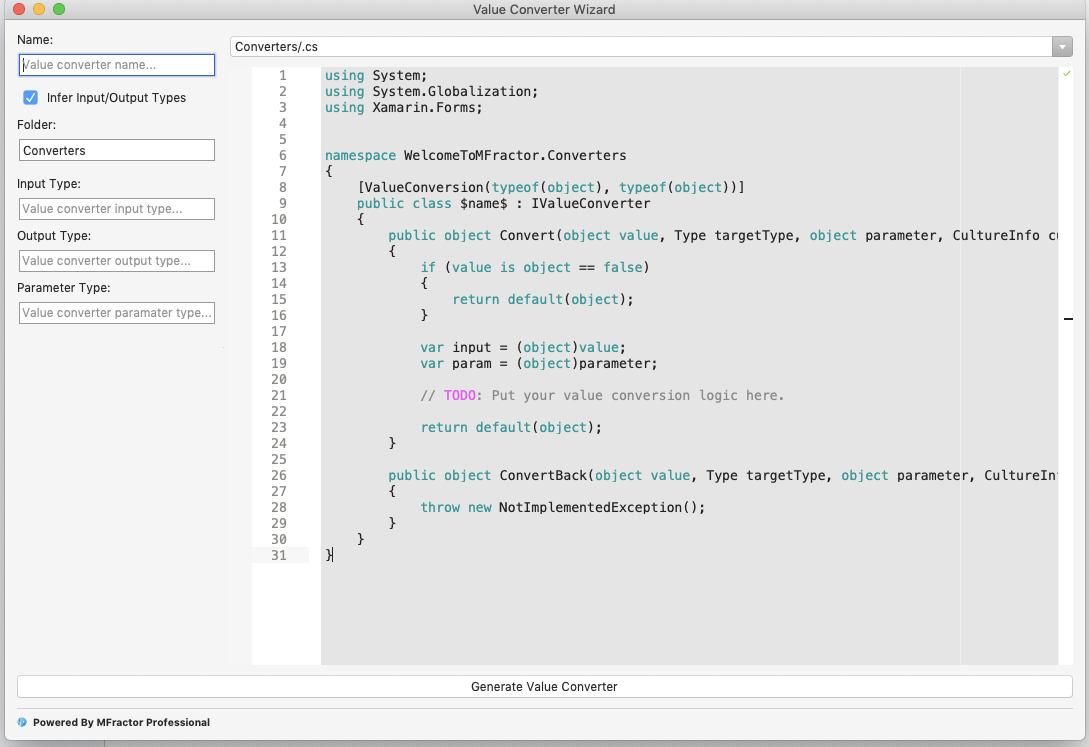Click the Generate Value Converter button
1089x747 pixels.
(543, 687)
